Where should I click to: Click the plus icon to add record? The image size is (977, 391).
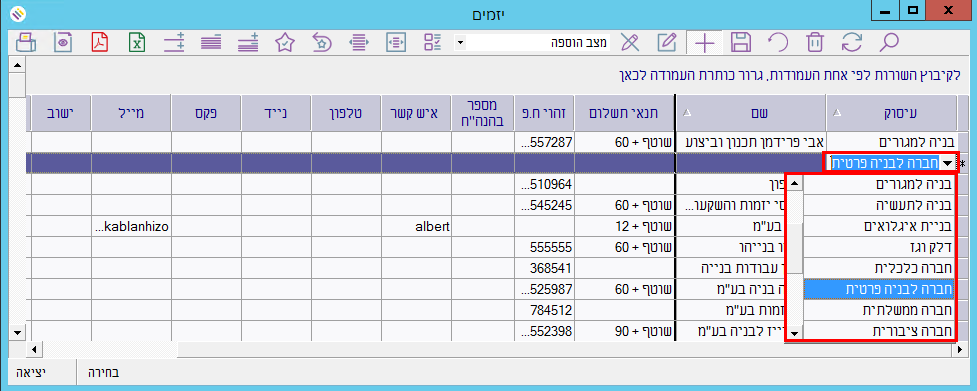[704, 42]
